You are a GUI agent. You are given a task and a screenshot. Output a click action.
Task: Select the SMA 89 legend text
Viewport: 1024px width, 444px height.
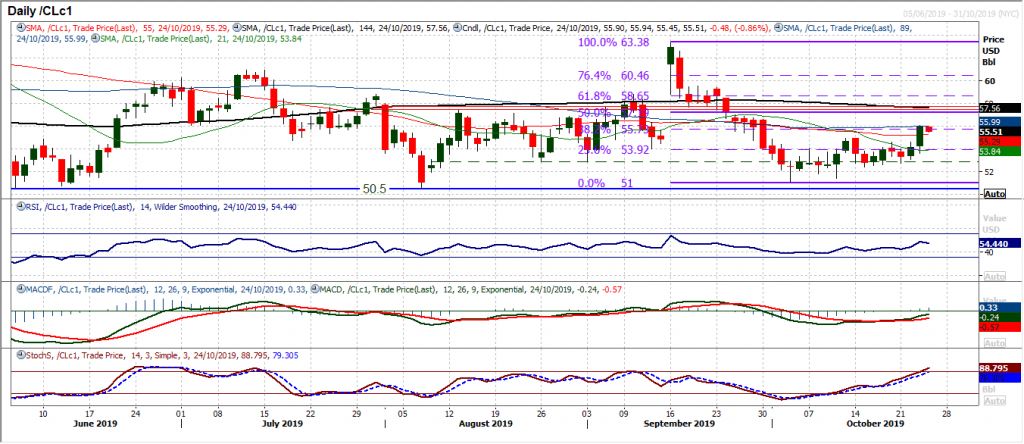(850, 27)
